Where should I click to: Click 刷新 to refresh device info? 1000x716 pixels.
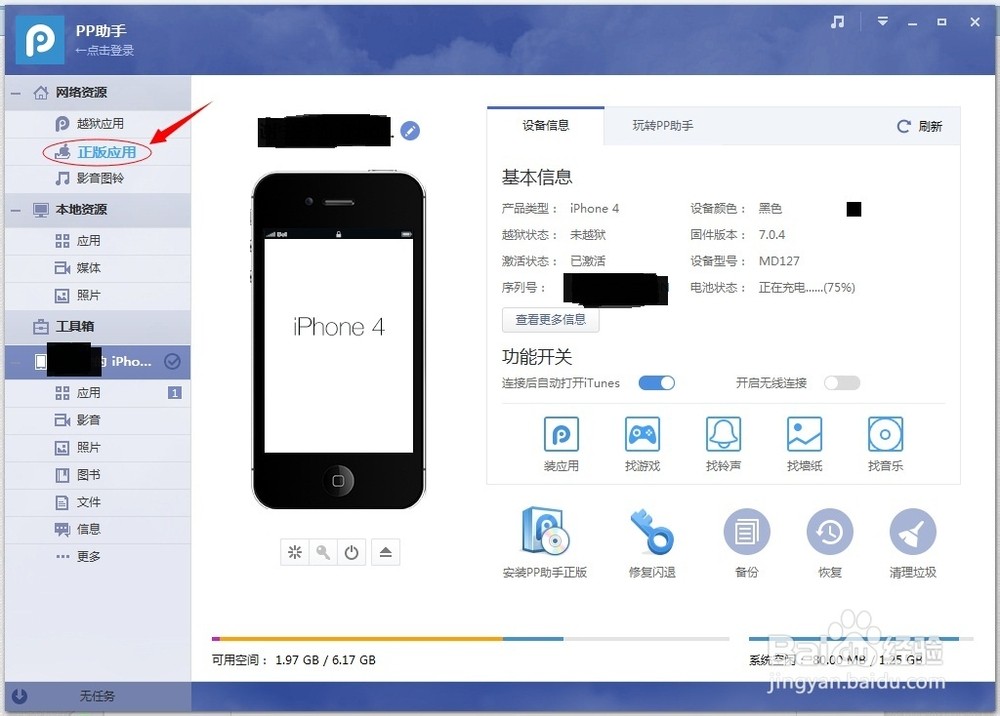(x=920, y=126)
